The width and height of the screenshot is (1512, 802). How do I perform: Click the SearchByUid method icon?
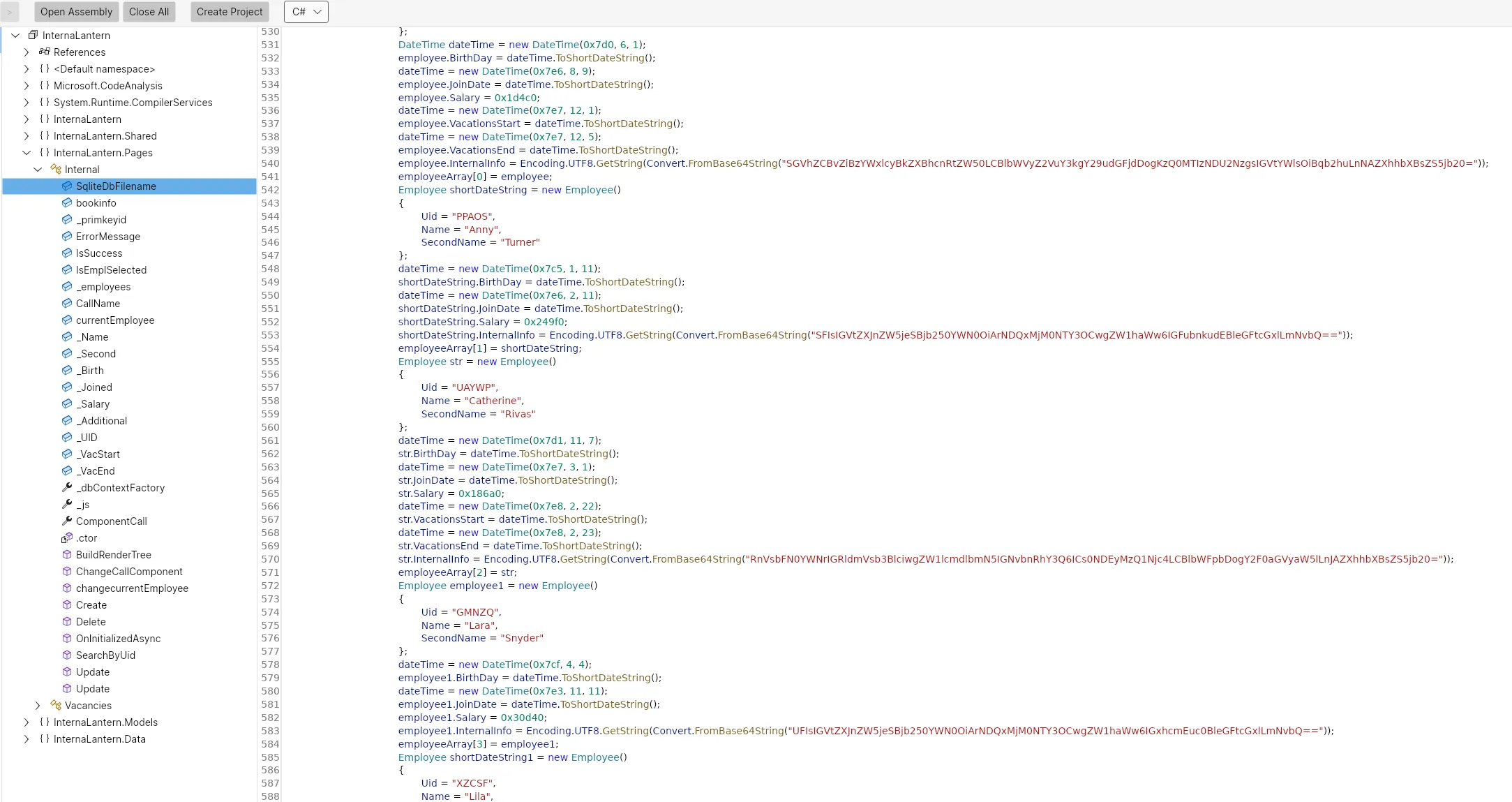pos(67,655)
